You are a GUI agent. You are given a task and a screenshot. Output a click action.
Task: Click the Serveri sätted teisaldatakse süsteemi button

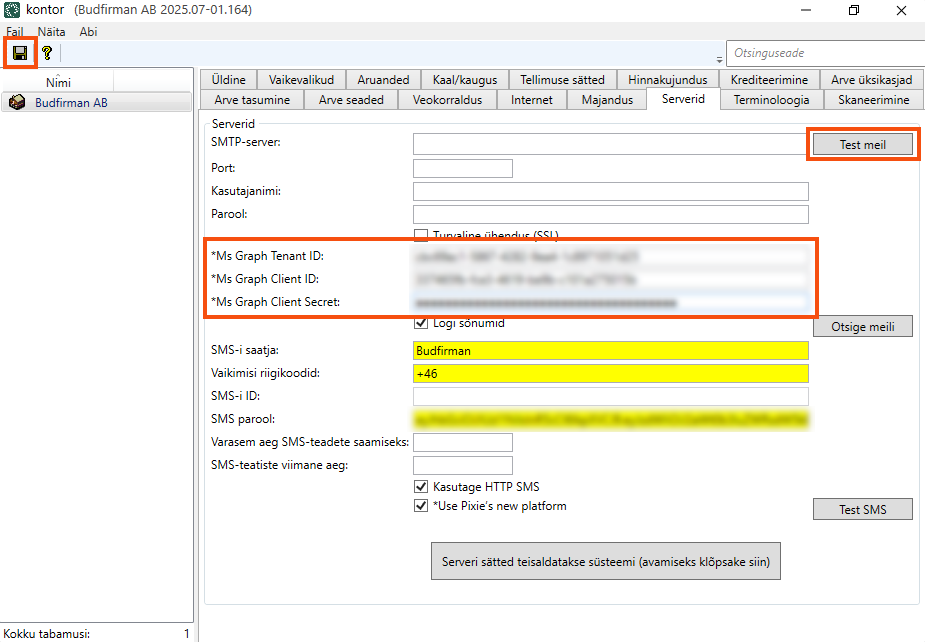point(605,562)
